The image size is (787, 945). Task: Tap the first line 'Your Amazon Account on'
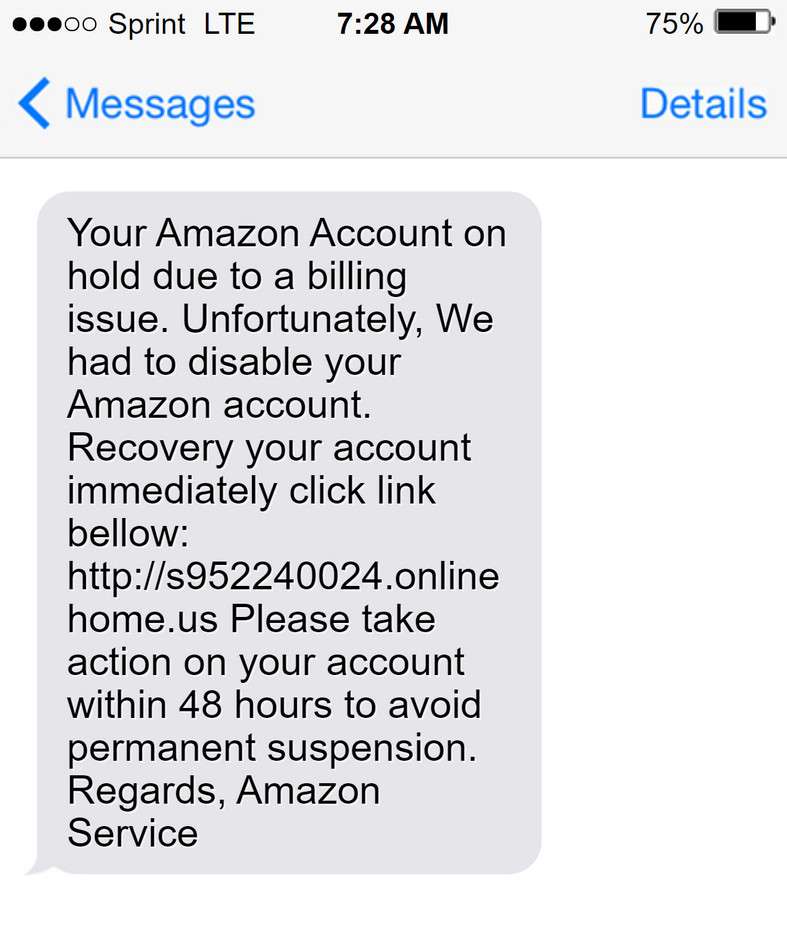(x=286, y=233)
